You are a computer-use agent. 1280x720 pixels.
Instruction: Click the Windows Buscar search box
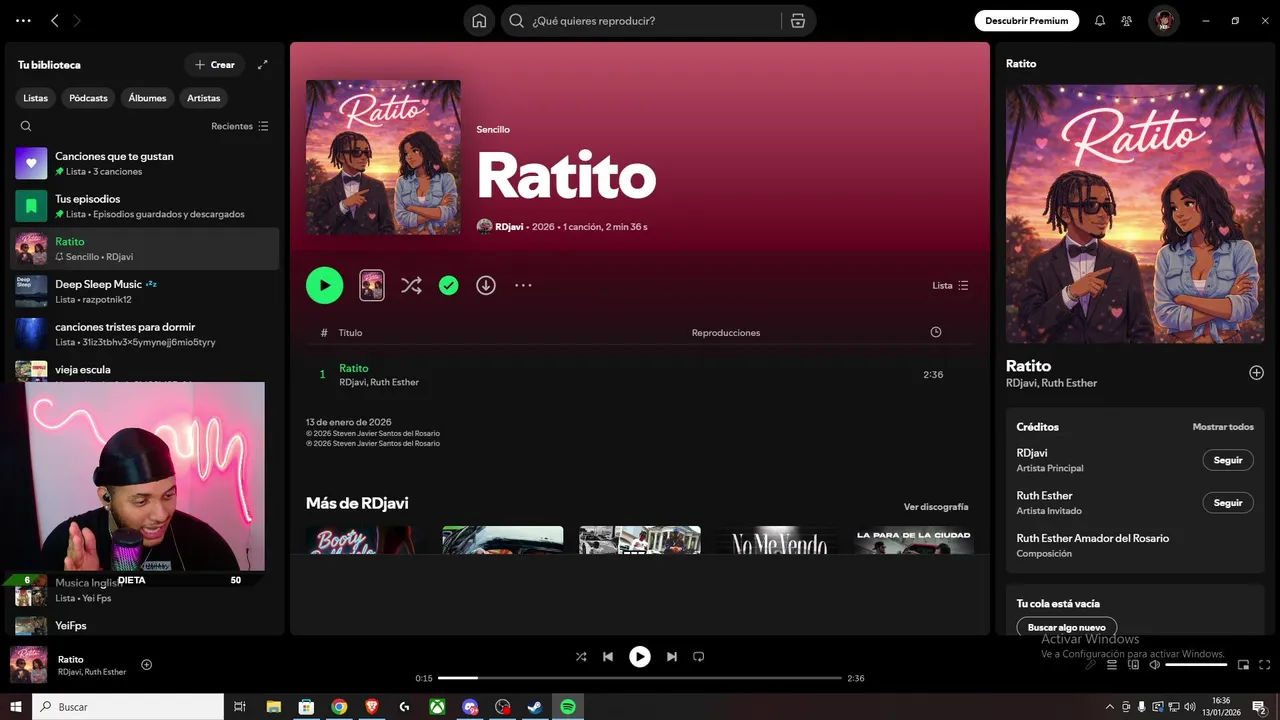pyautogui.click(x=128, y=706)
